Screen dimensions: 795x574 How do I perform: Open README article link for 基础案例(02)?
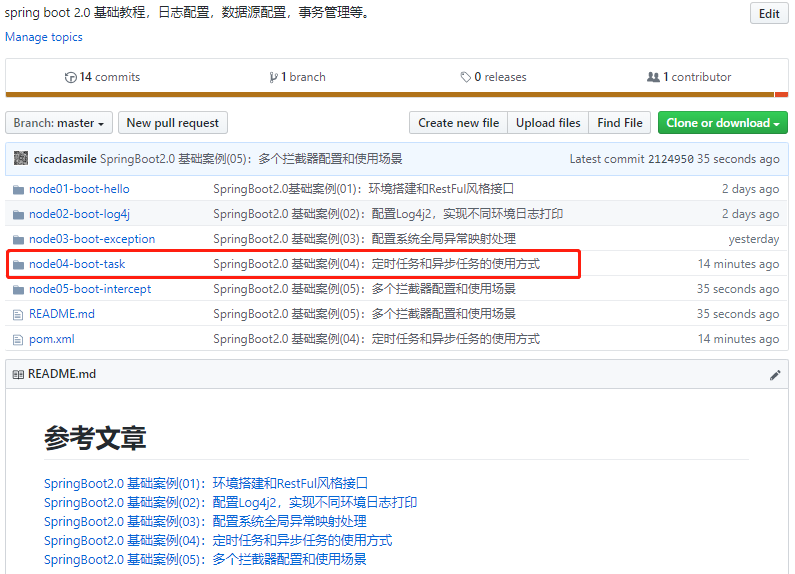[x=231, y=503]
